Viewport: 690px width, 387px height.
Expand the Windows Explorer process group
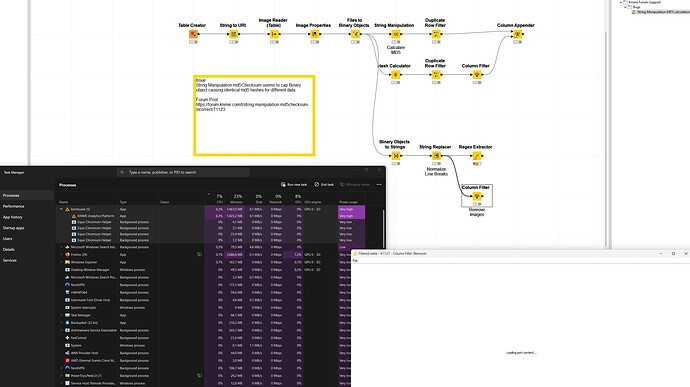pos(61,262)
